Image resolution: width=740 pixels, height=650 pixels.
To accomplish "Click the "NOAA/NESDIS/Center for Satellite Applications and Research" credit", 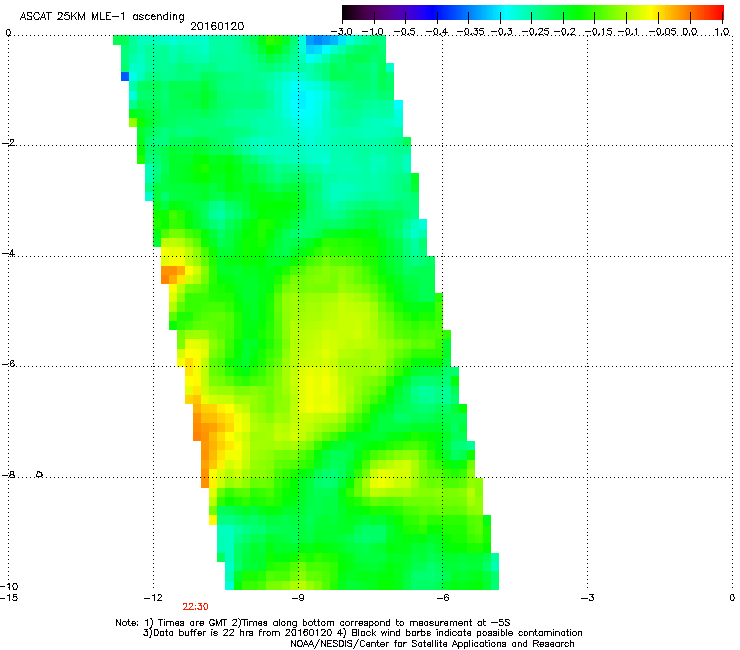I will coord(432,644).
